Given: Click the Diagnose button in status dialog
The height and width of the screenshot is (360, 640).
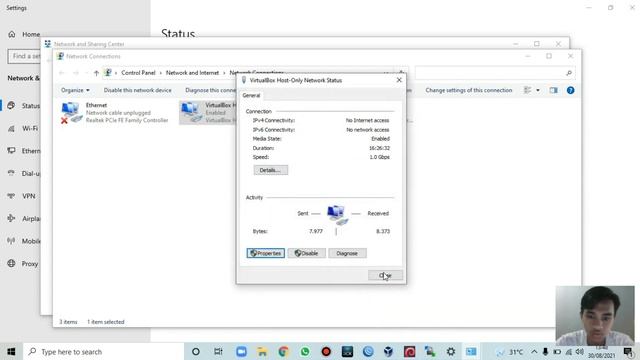Looking at the screenshot, I should [x=347, y=253].
